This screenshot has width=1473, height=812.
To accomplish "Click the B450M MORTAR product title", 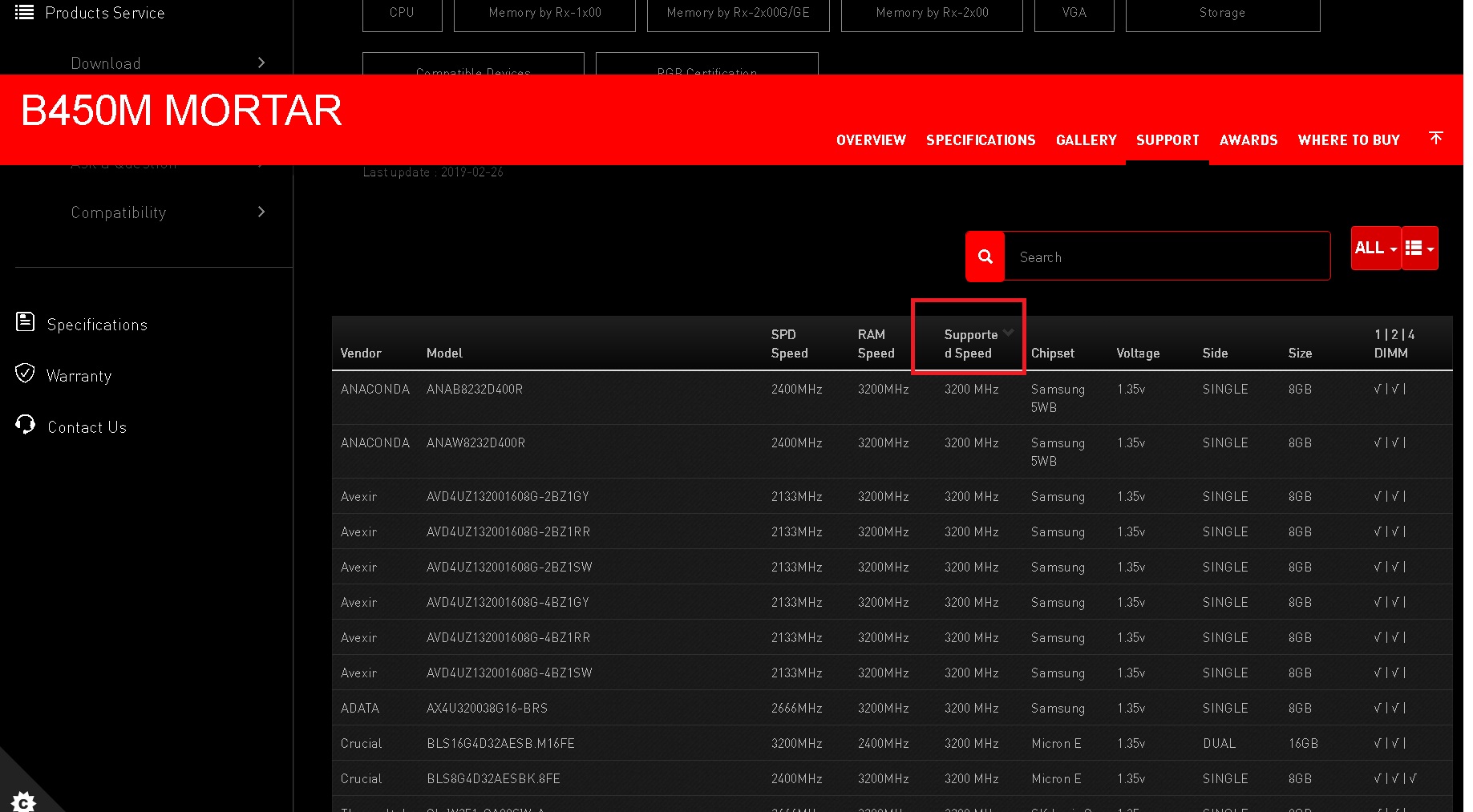I will pos(181,110).
